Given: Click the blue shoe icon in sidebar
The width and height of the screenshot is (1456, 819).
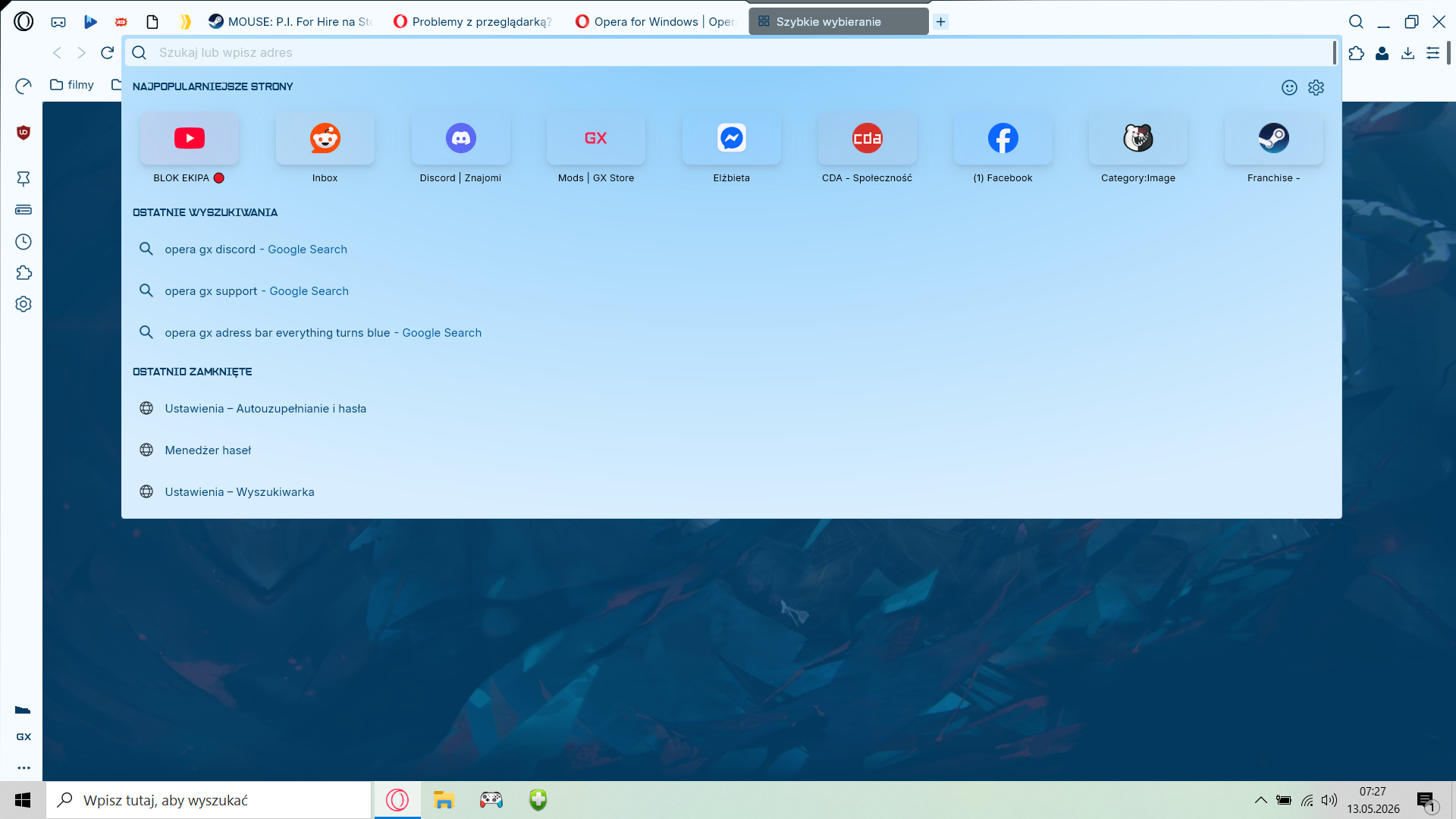Looking at the screenshot, I should (23, 710).
